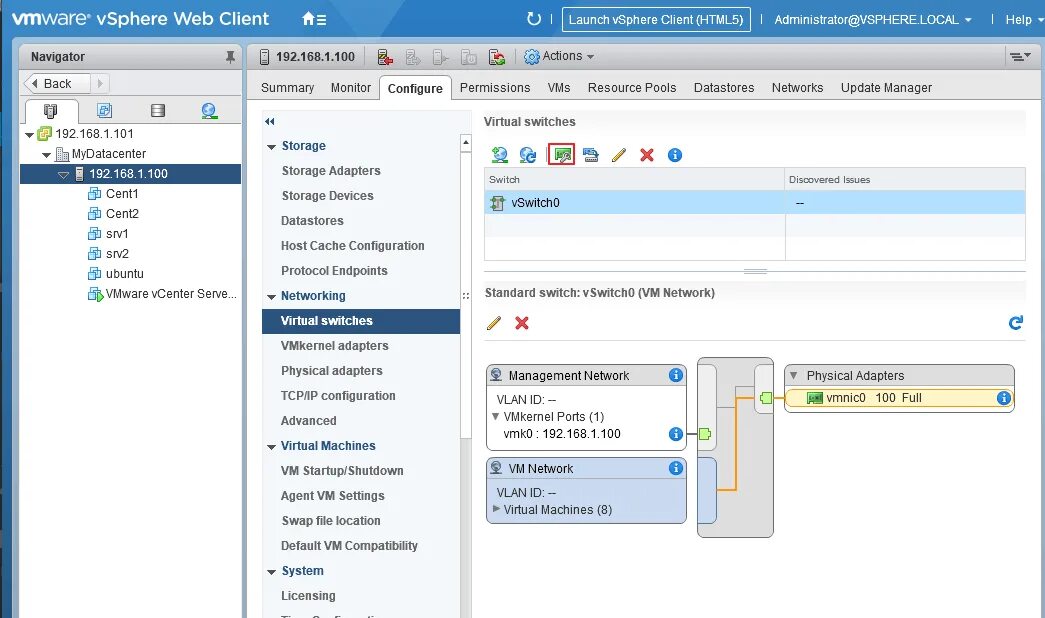Open the Networks tab

[797, 88]
